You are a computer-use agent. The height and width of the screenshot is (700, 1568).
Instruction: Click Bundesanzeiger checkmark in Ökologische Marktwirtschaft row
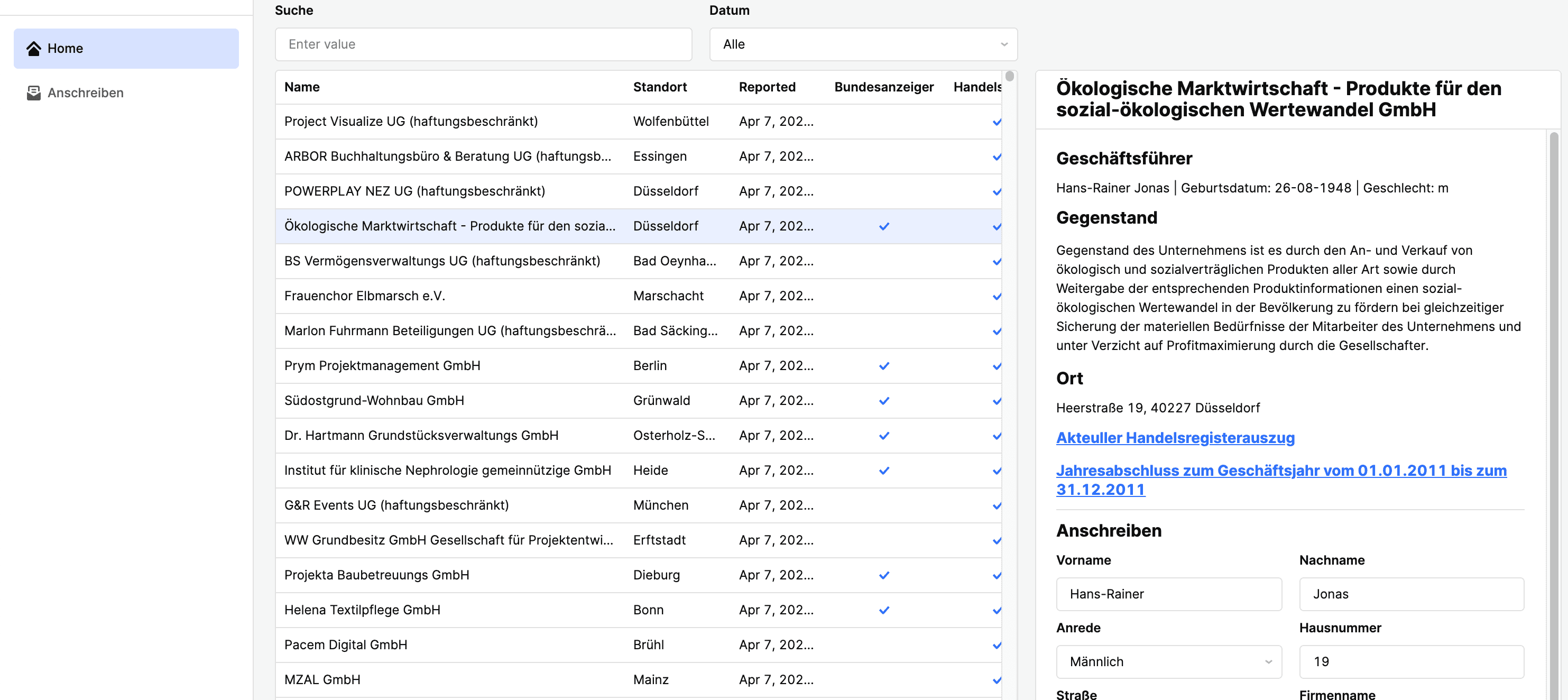pos(884,226)
